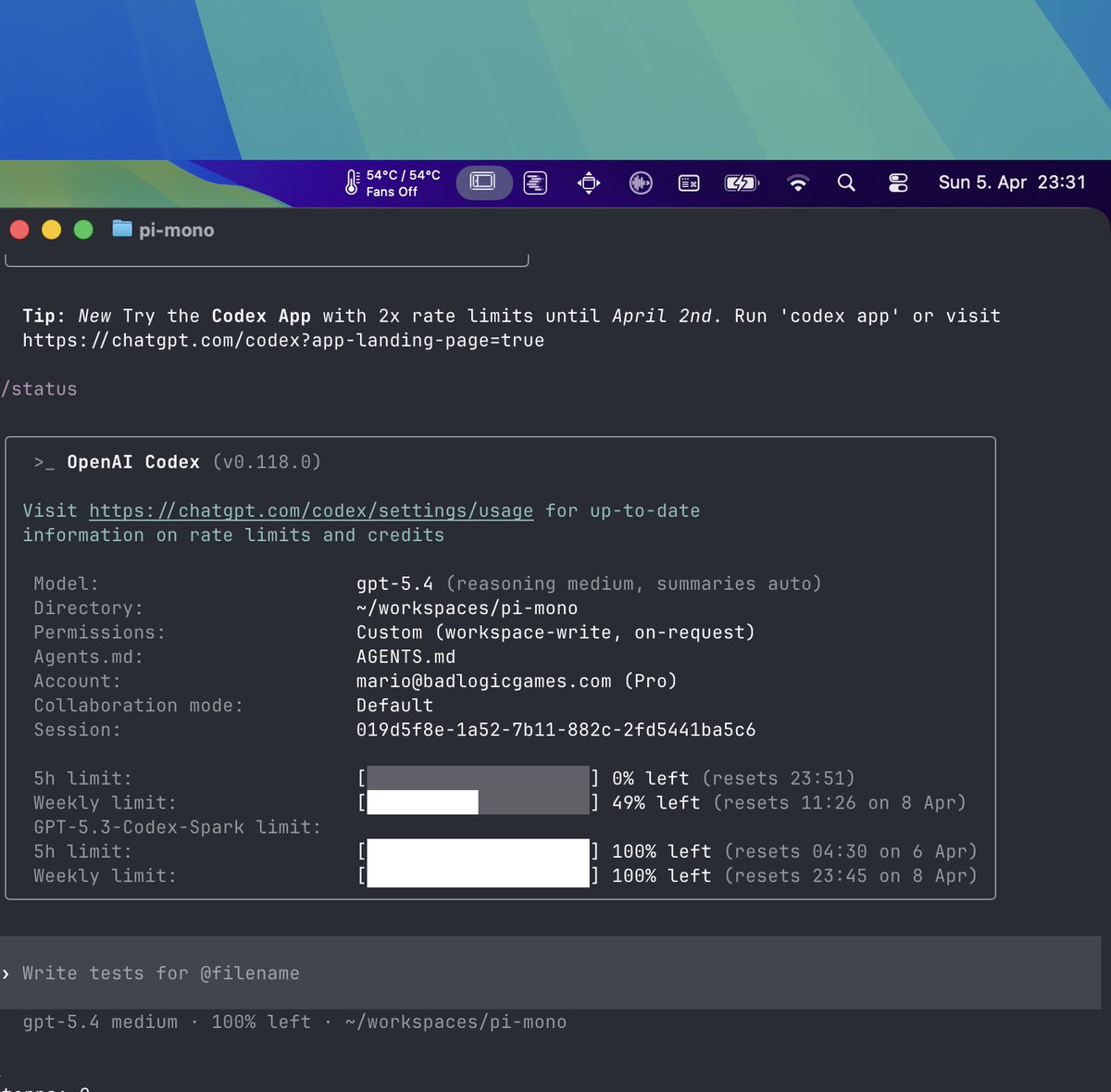Minimize the terminal with yellow button
Viewport: 1111px width, 1092px height.
[52, 230]
